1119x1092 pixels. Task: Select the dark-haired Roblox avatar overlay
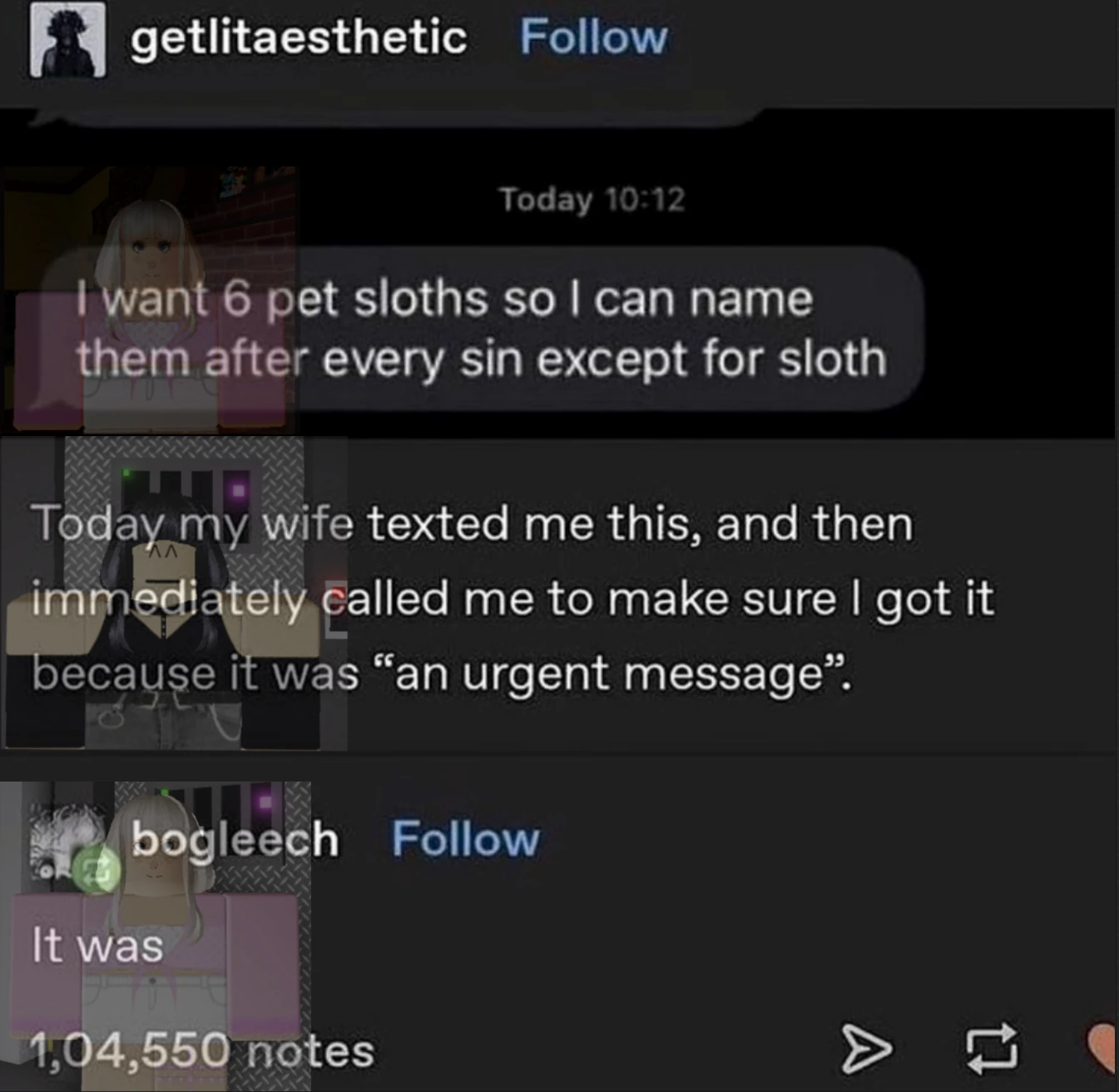[175, 594]
